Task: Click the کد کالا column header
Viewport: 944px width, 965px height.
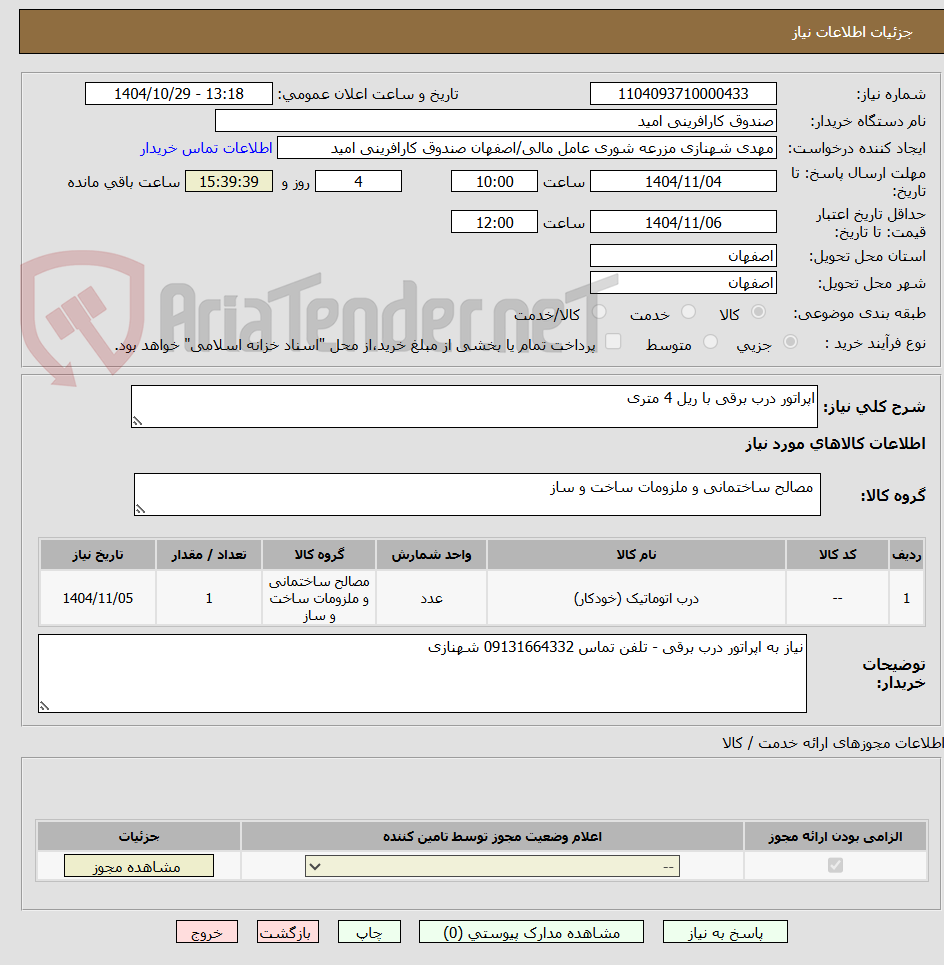Action: (x=837, y=555)
